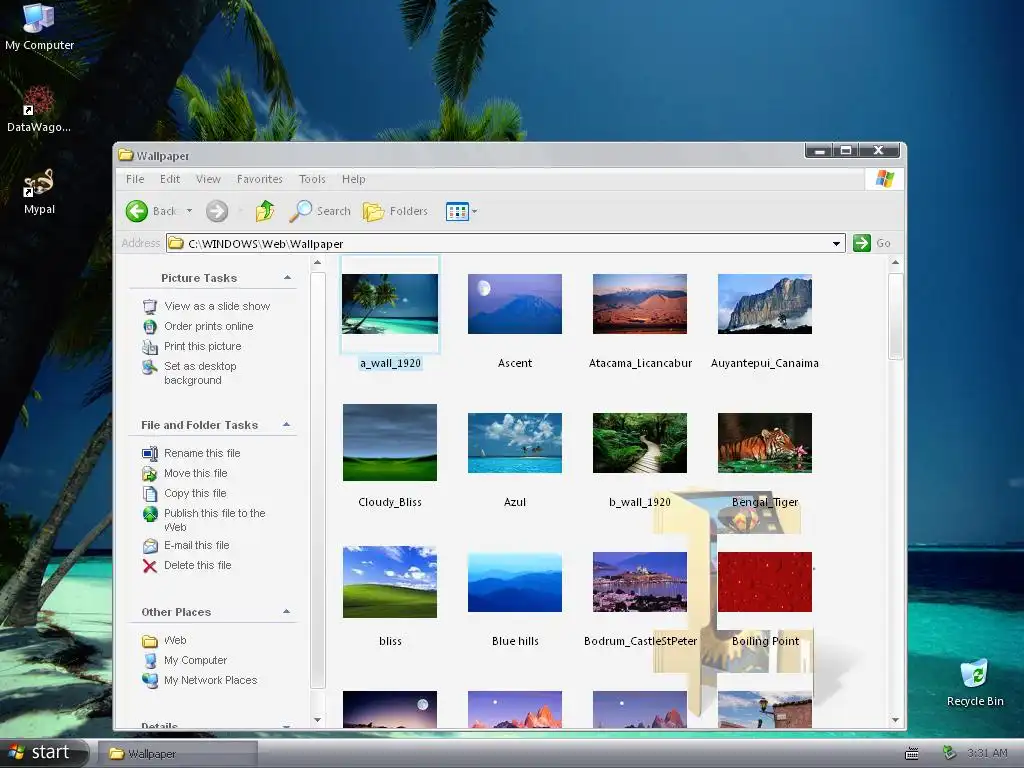Click the tray icon beside the clock

[x=950, y=753]
